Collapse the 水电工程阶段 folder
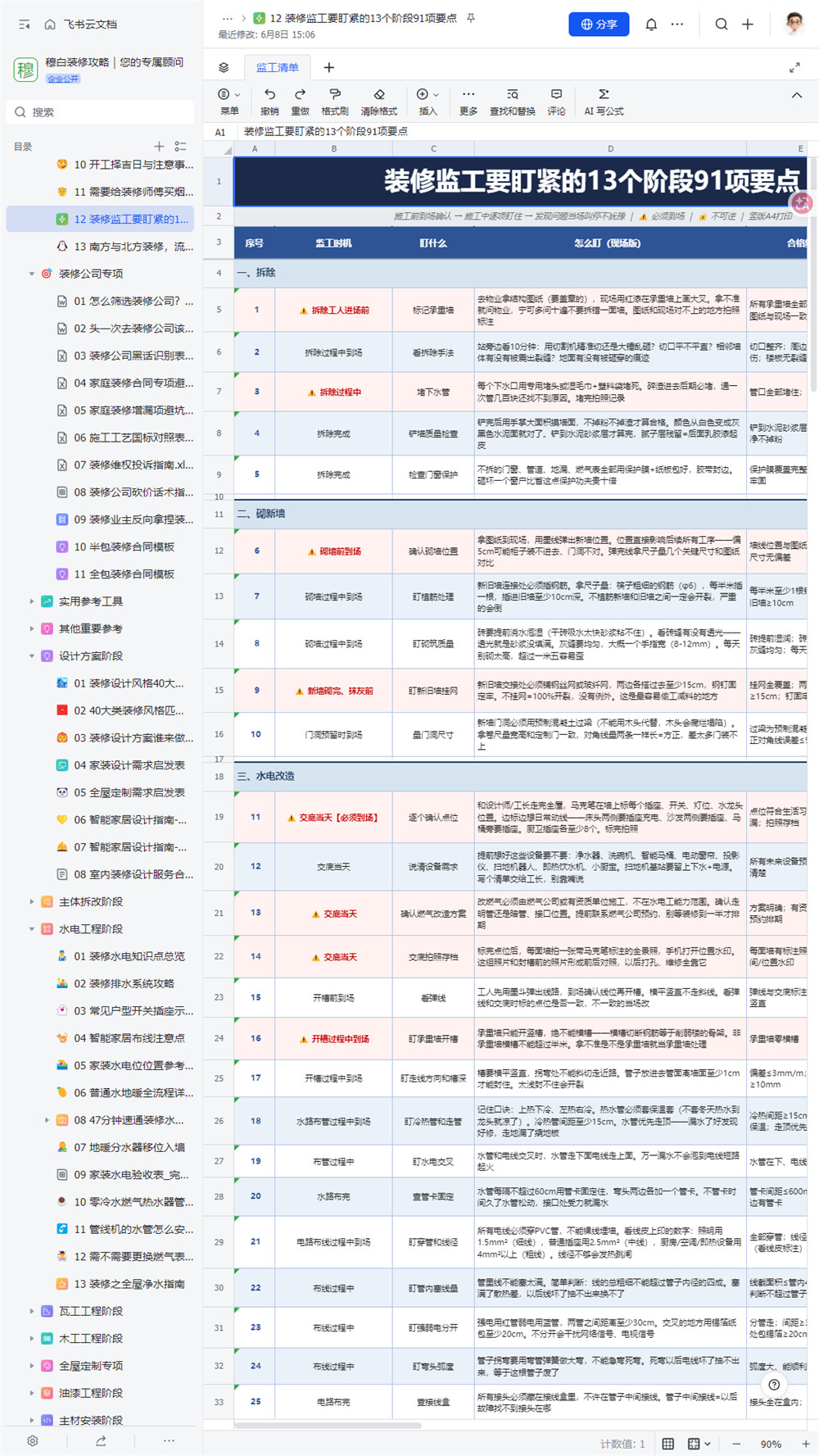The image size is (819, 1456). coord(32,929)
